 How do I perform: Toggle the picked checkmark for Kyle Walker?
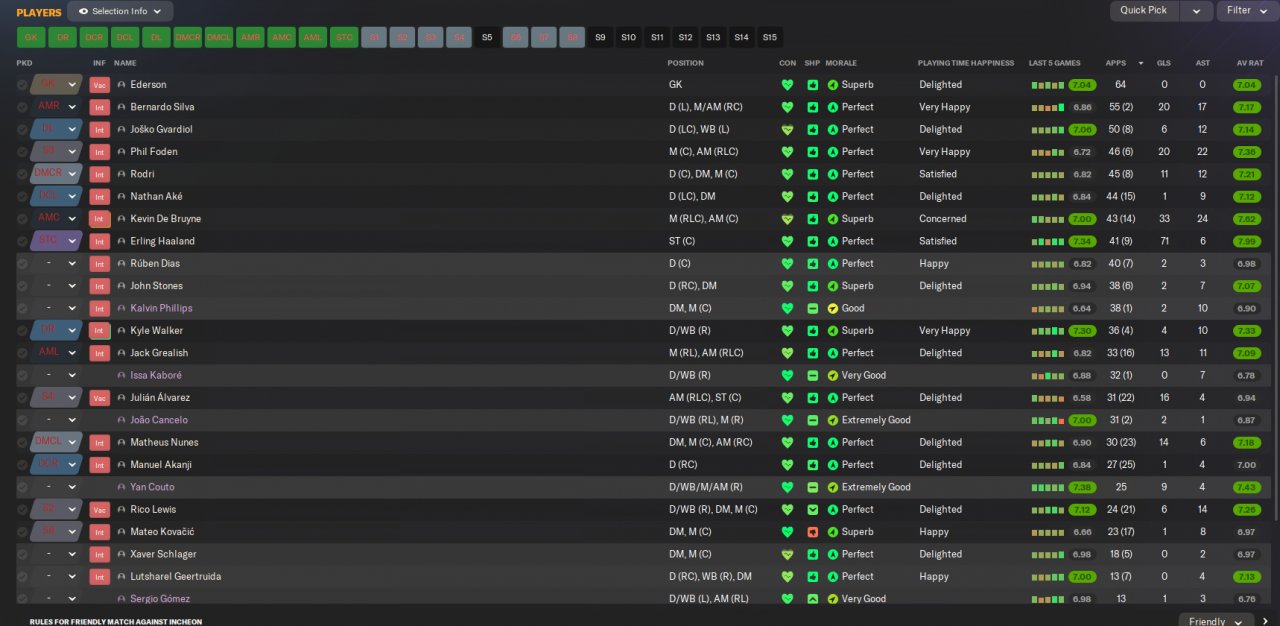(22, 331)
